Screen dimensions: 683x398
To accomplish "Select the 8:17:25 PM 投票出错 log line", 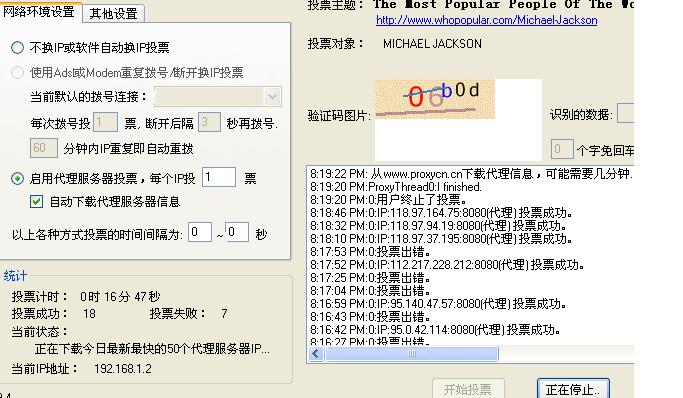I will (370, 278).
